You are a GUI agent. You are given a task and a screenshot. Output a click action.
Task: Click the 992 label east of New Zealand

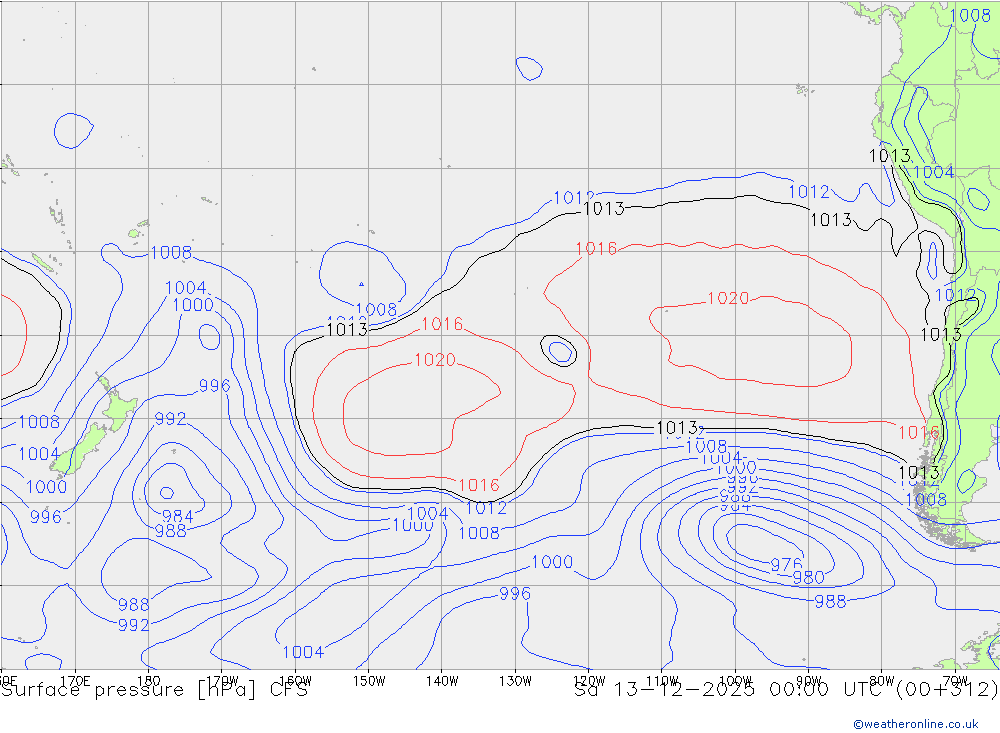coord(170,419)
